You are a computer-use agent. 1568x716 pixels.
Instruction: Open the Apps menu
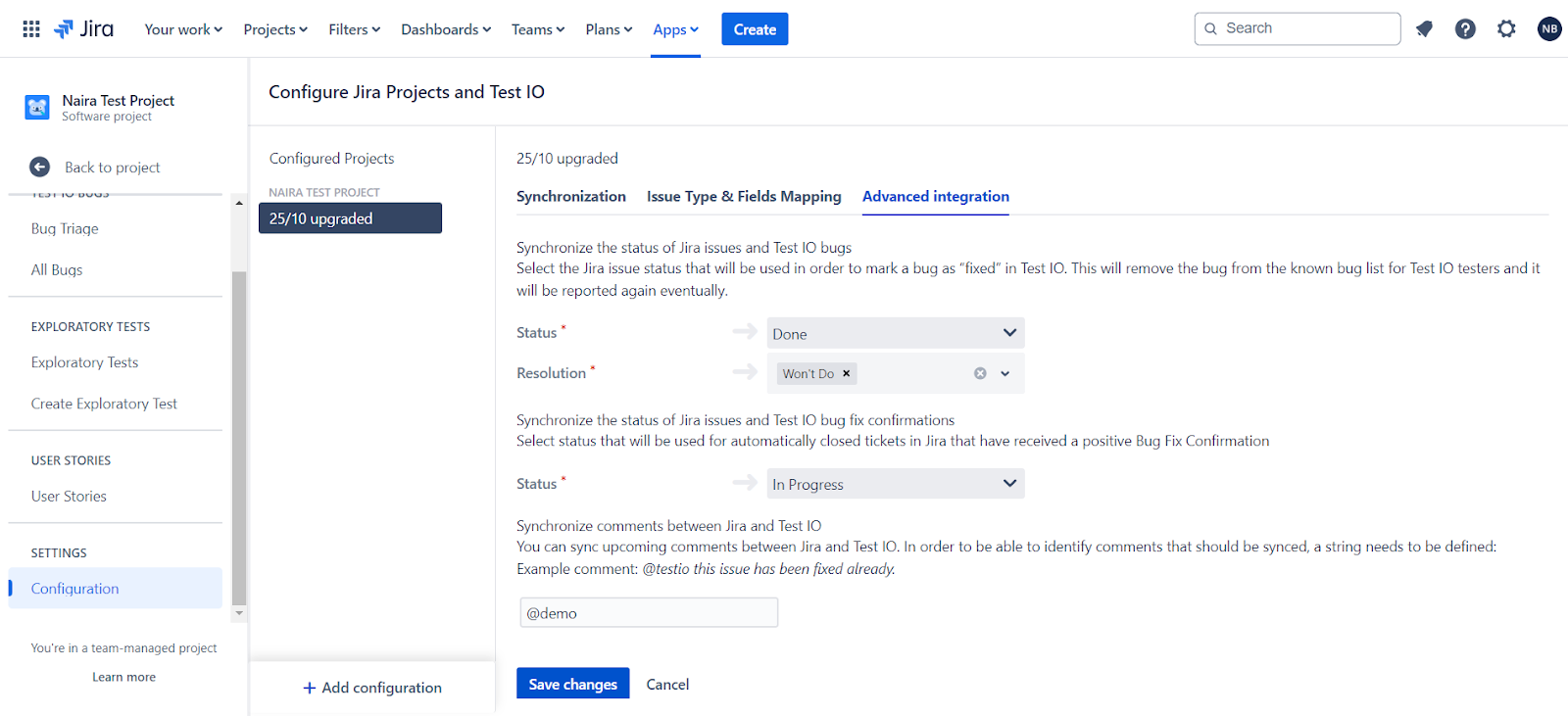[675, 29]
